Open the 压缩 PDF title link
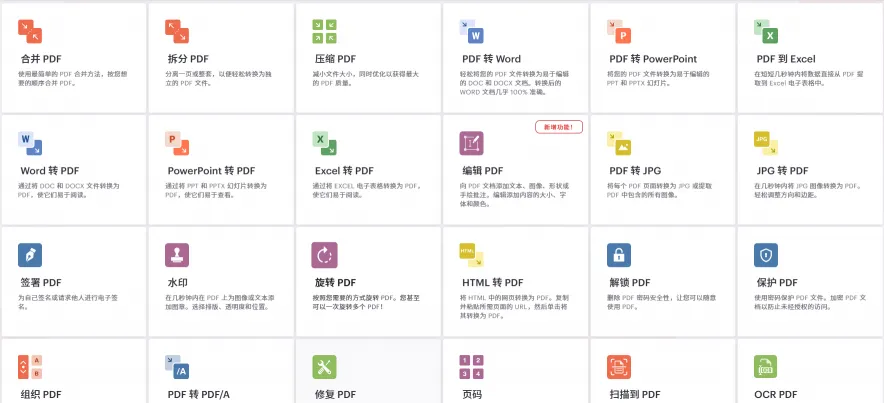 tap(335, 59)
